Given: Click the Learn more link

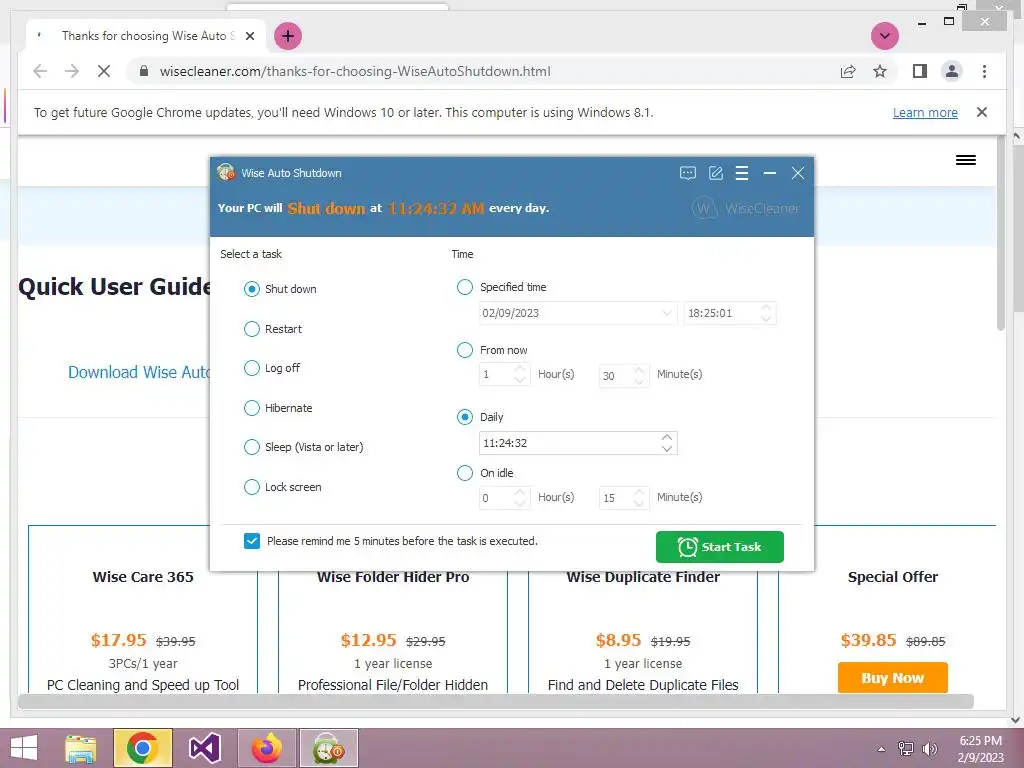Looking at the screenshot, I should click(x=925, y=112).
